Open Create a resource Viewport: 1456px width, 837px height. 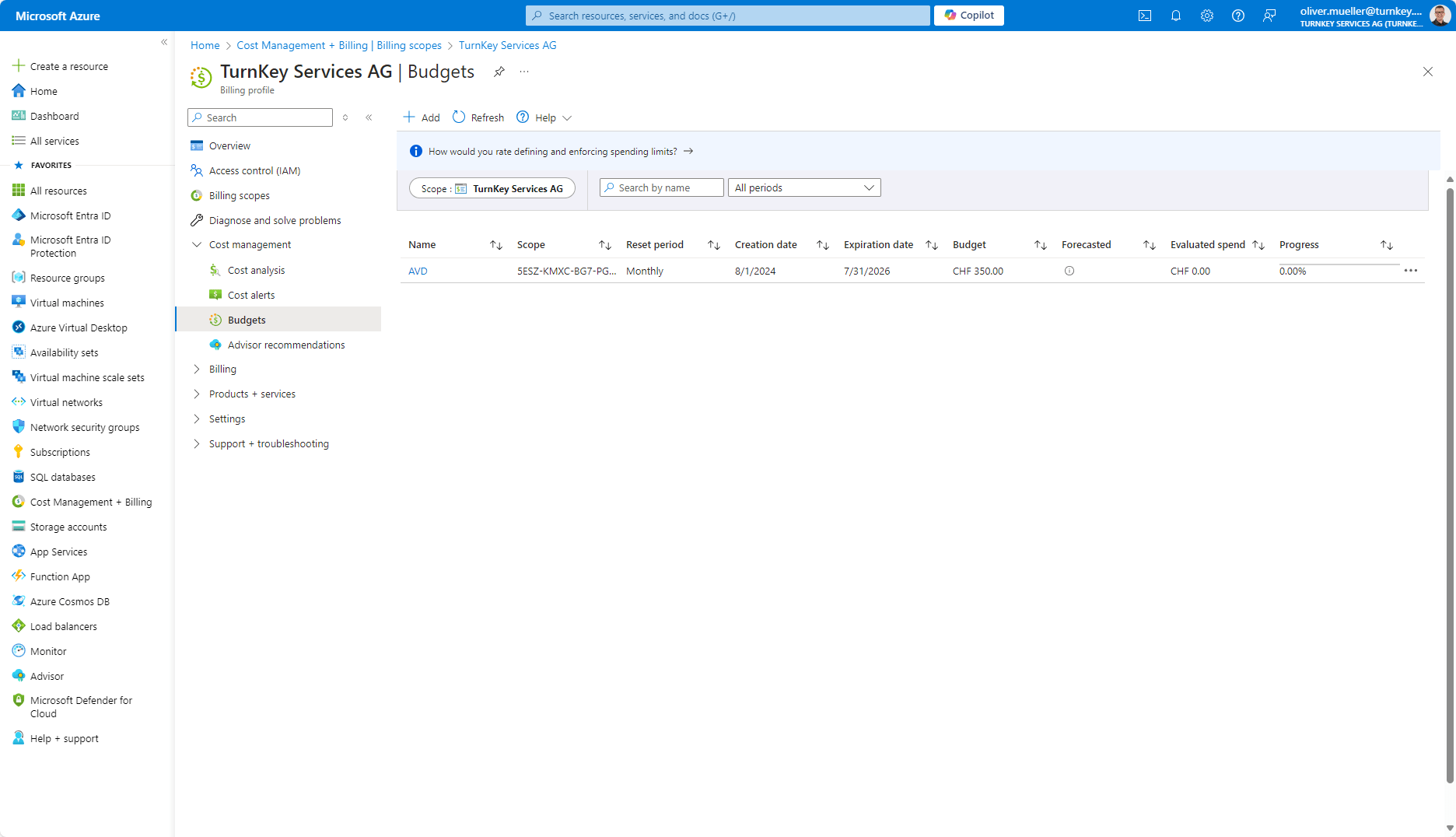coord(61,66)
